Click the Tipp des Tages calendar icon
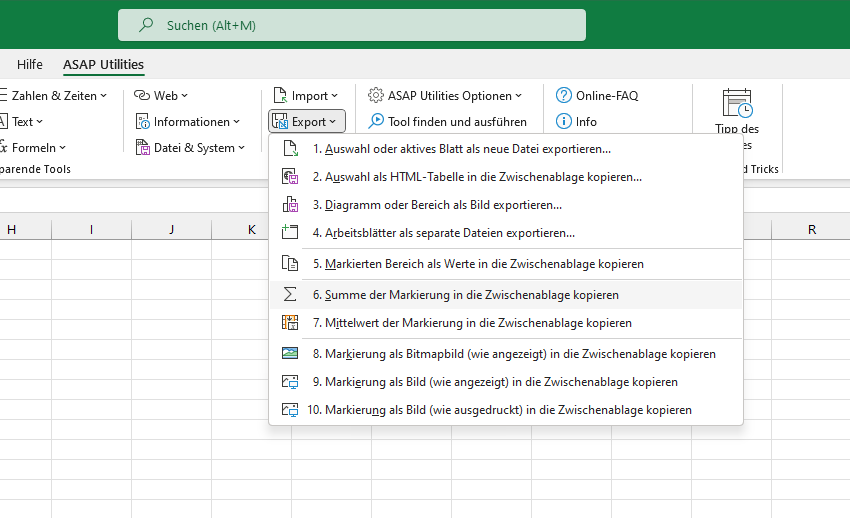850x518 pixels. (737, 103)
